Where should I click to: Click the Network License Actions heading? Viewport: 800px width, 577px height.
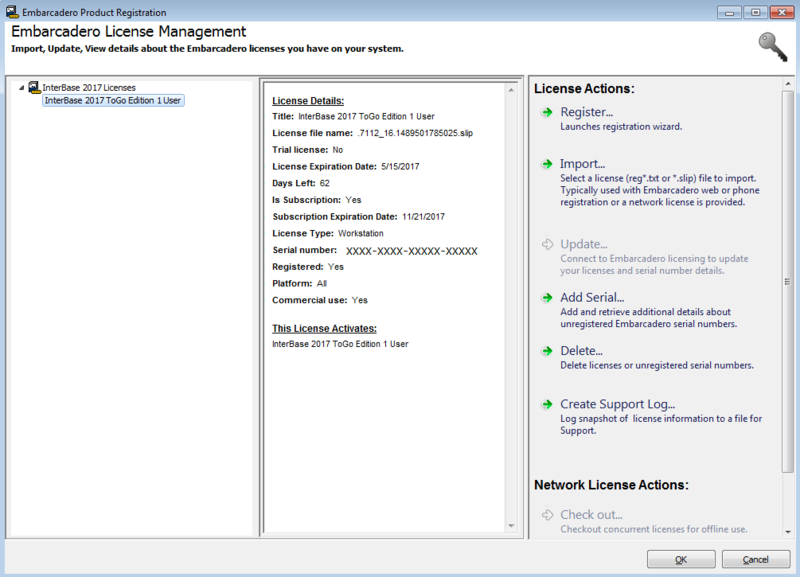pyautogui.click(x=611, y=485)
